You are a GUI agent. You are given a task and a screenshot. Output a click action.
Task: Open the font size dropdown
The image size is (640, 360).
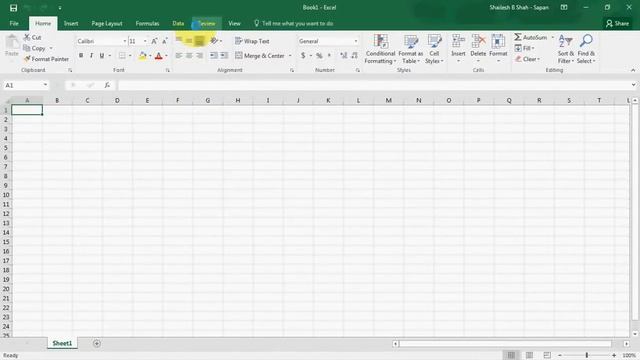pyautogui.click(x=145, y=41)
